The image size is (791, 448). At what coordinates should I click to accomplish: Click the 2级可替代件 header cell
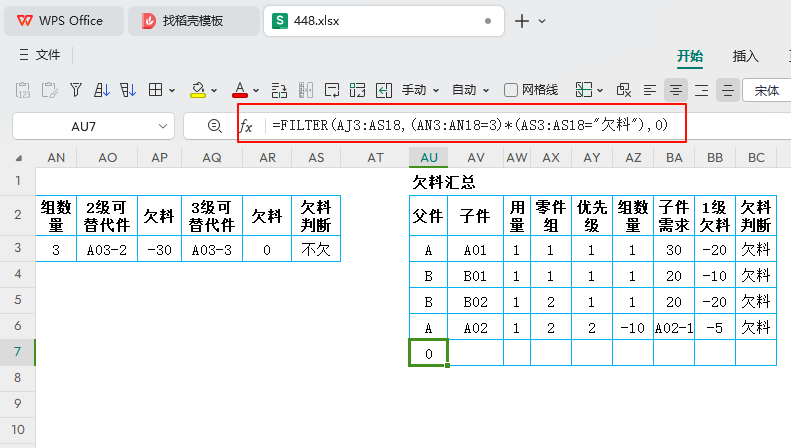click(107, 216)
